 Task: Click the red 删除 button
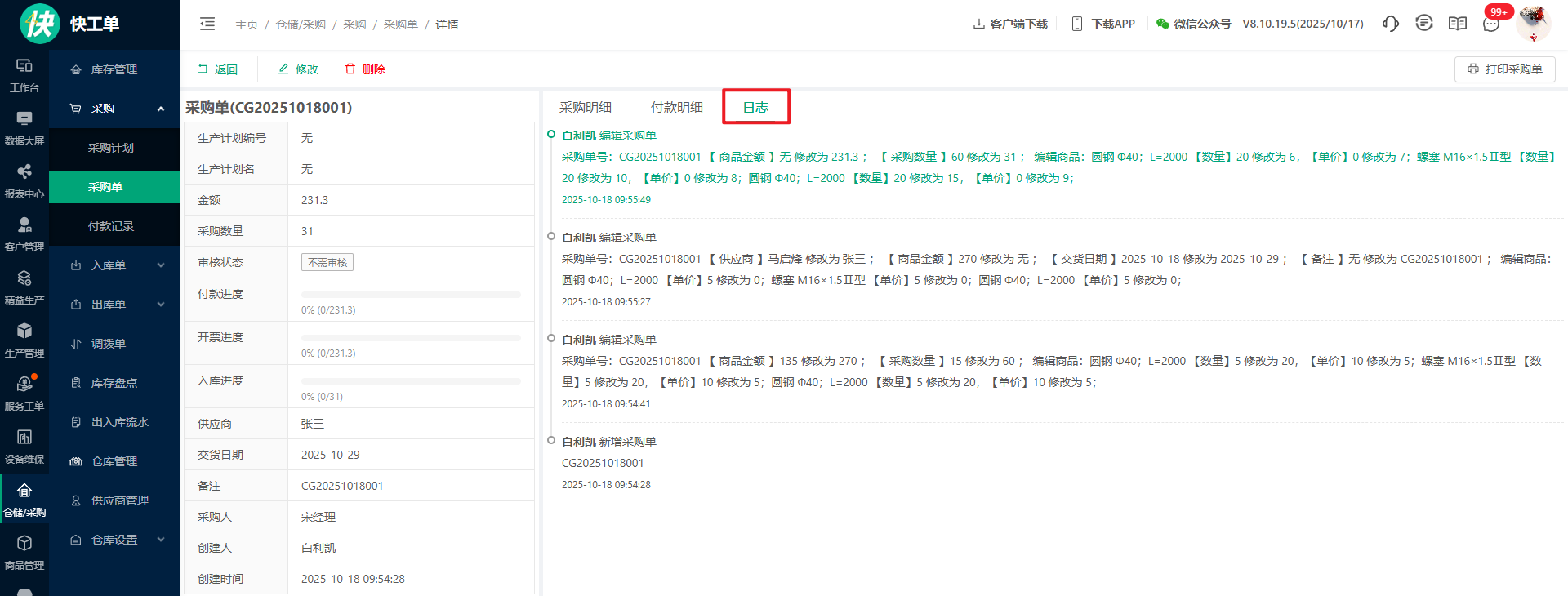[x=365, y=69]
